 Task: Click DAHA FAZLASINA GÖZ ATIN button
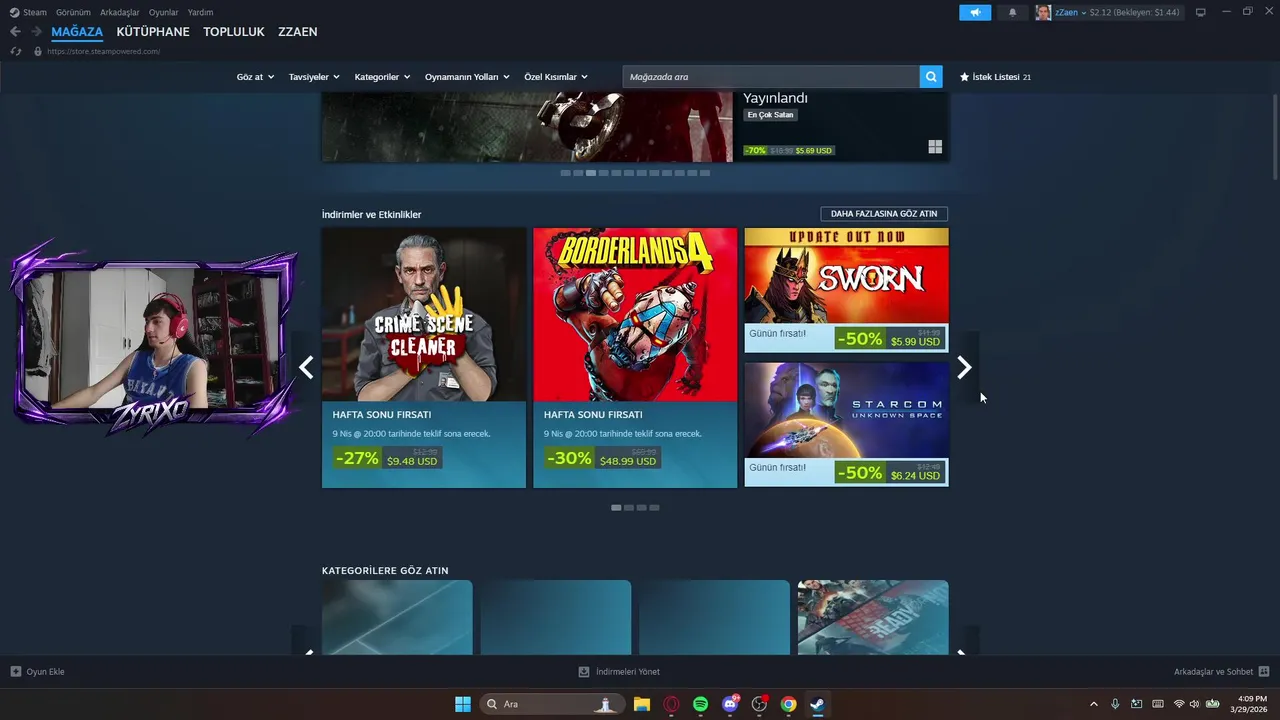pyautogui.click(x=884, y=214)
